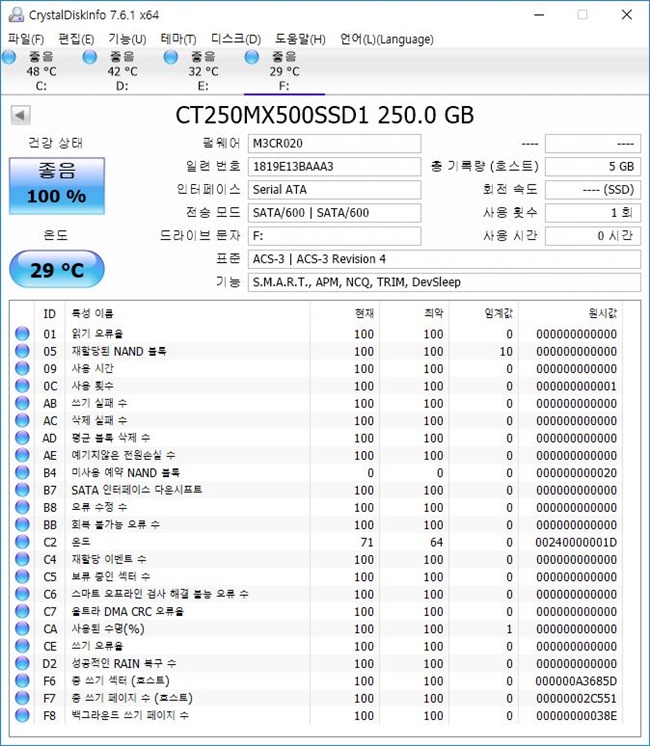Viewport: 650px width, 746px height.
Task: Select the row SATA 인터페이스 다운시프트
Action: coord(316,490)
